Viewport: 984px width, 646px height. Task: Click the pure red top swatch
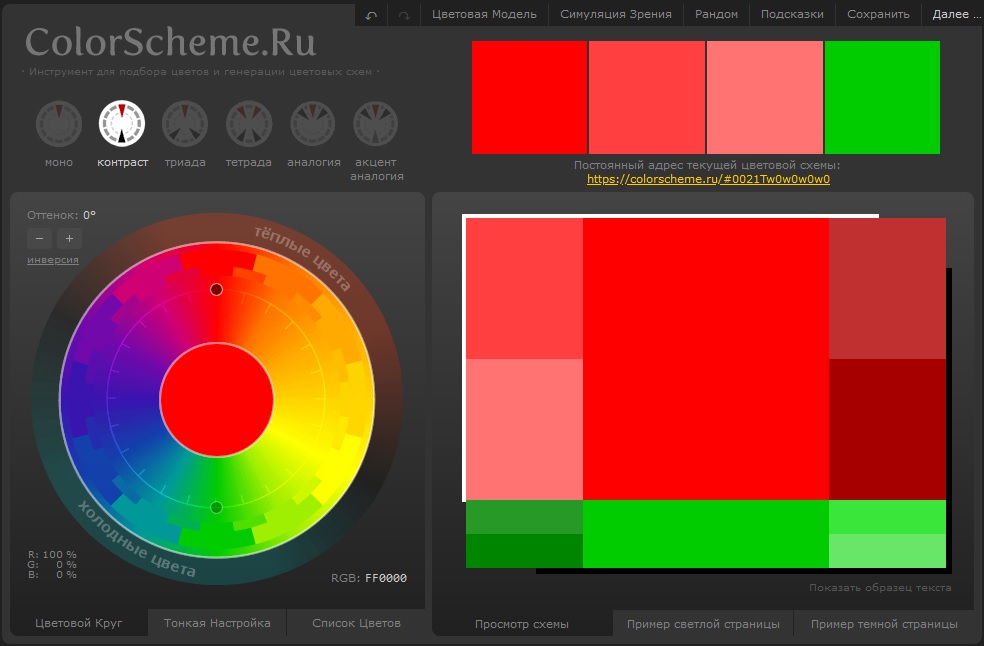[x=530, y=97]
